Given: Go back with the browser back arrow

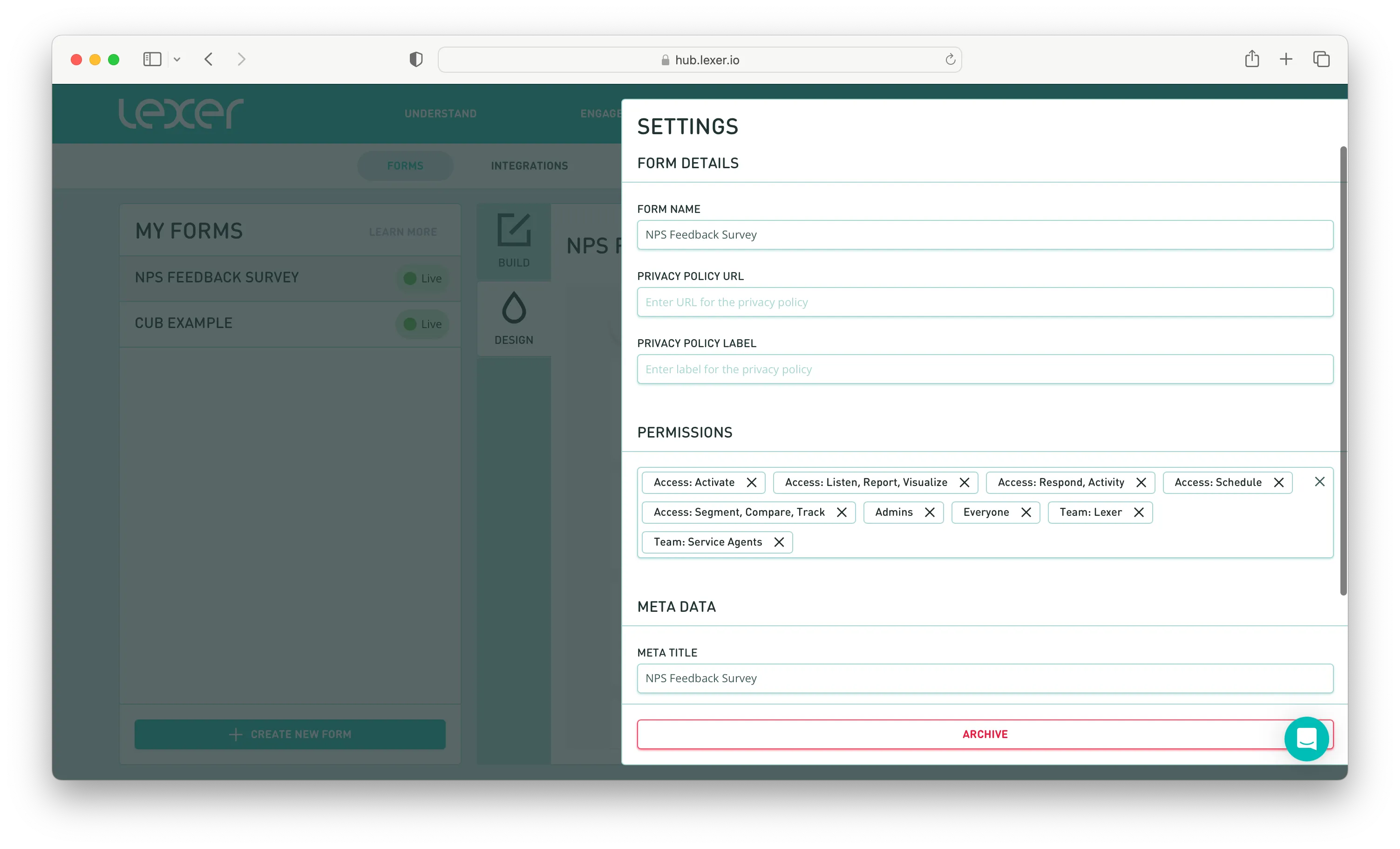Looking at the screenshot, I should point(209,59).
